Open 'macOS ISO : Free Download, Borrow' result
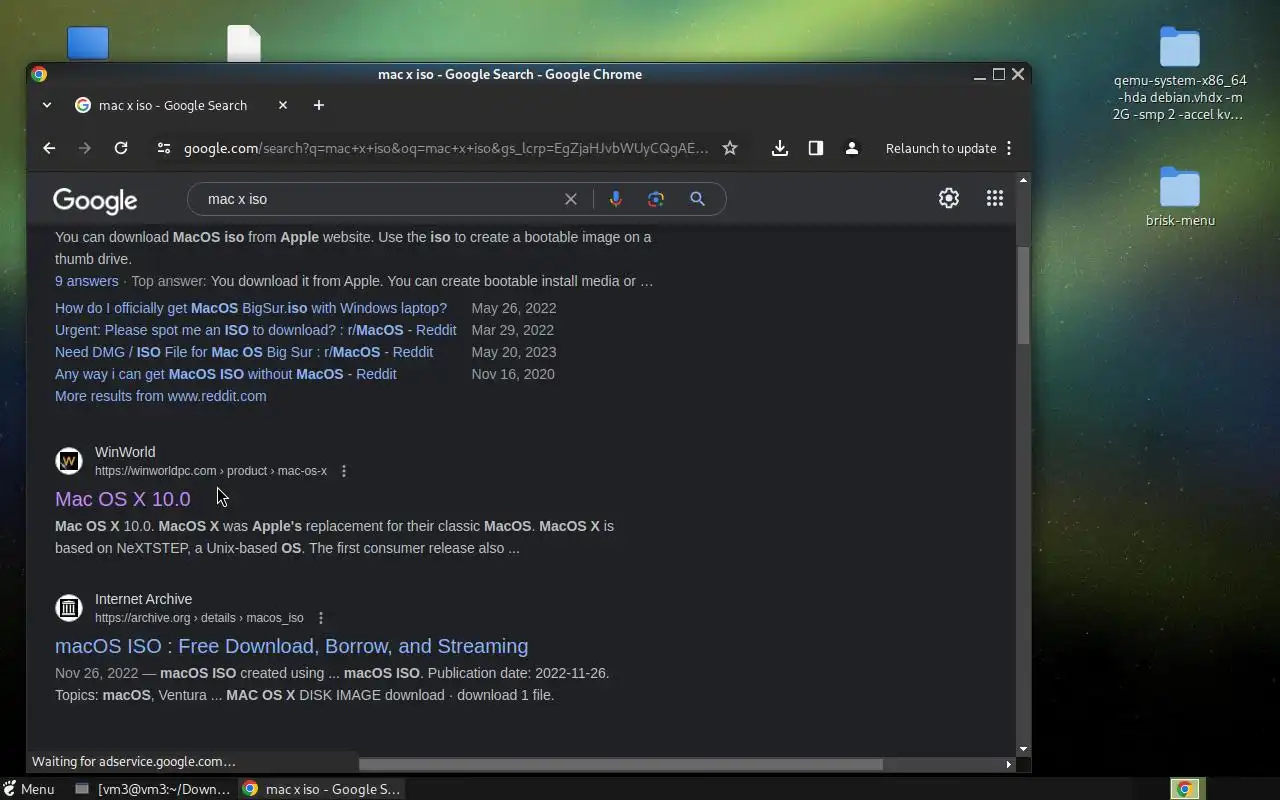This screenshot has height=800, width=1280. click(292, 646)
